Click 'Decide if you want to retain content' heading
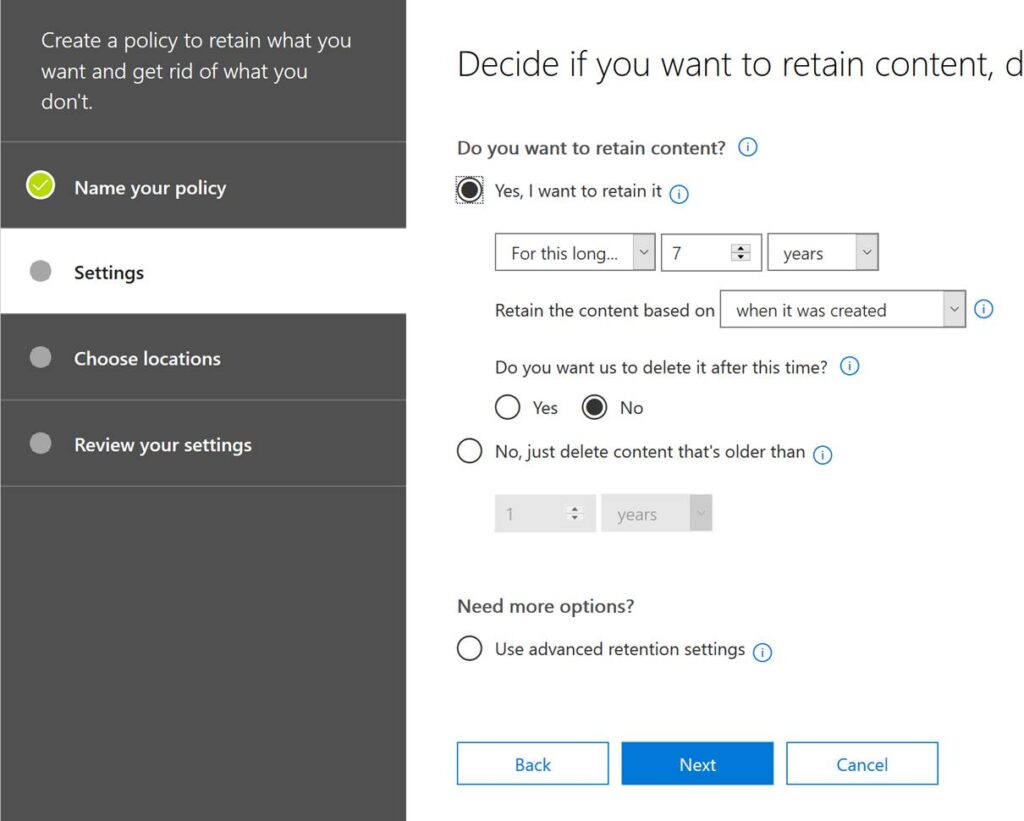Screen dimensions: 1024x821 click(x=740, y=64)
